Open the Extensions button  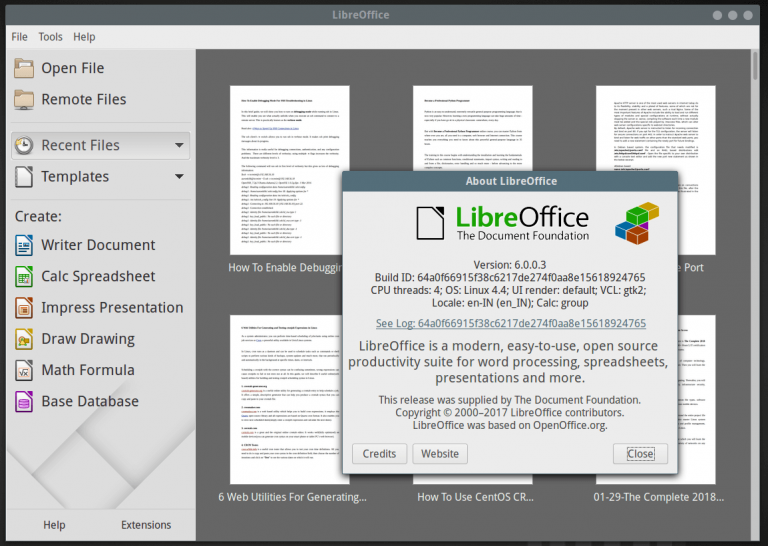pyautogui.click(x=146, y=525)
